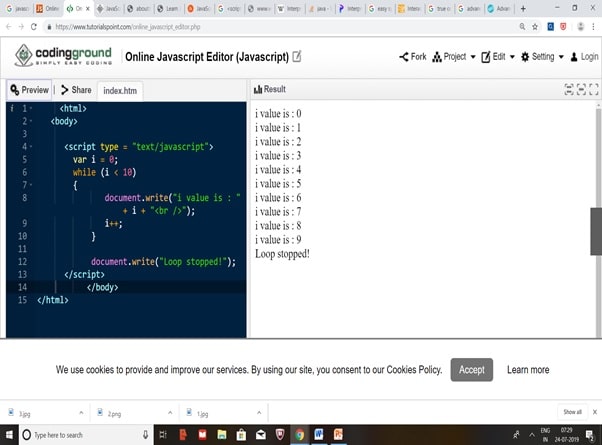Open Mail app from taskbar
Screen dimensions: 602x445
tap(261, 435)
